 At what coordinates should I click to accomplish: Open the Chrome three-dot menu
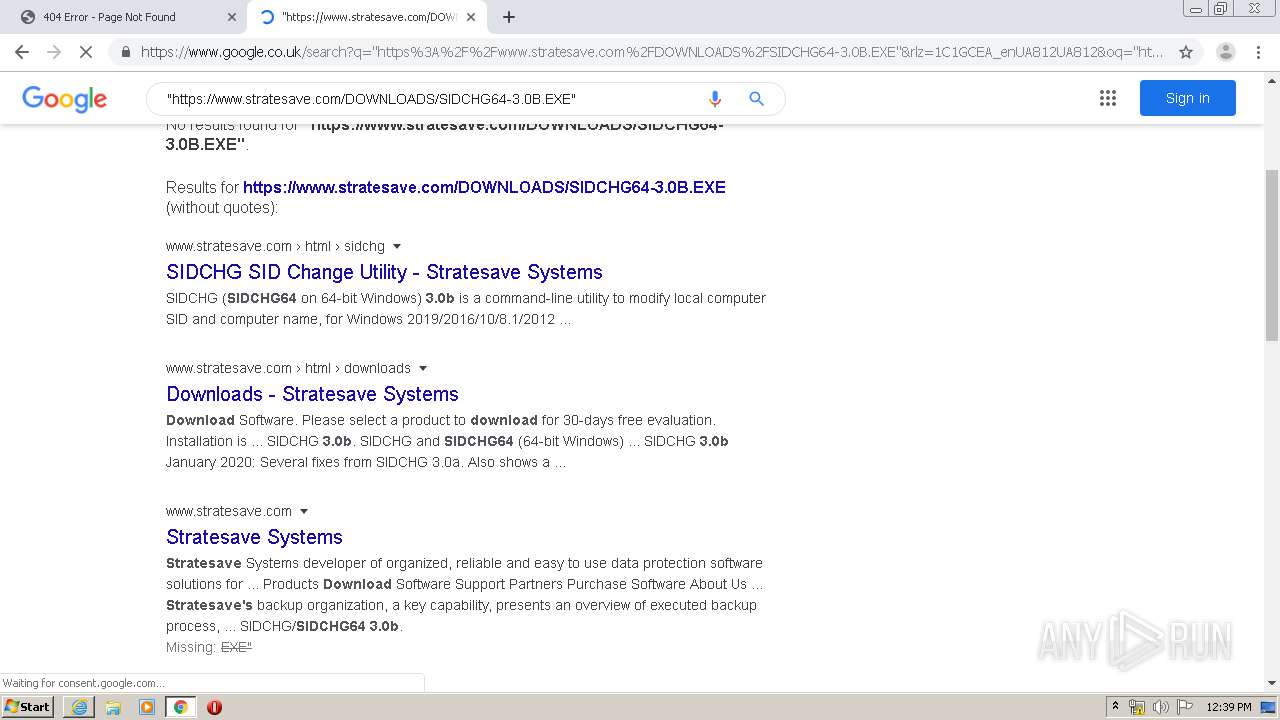(x=1259, y=52)
